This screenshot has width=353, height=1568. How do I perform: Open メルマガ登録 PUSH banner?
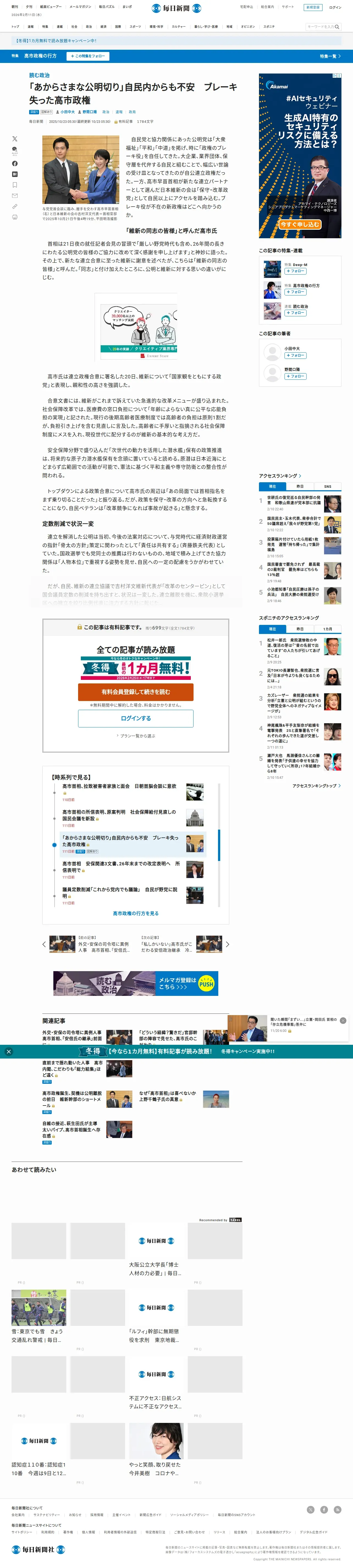[x=136, y=983]
